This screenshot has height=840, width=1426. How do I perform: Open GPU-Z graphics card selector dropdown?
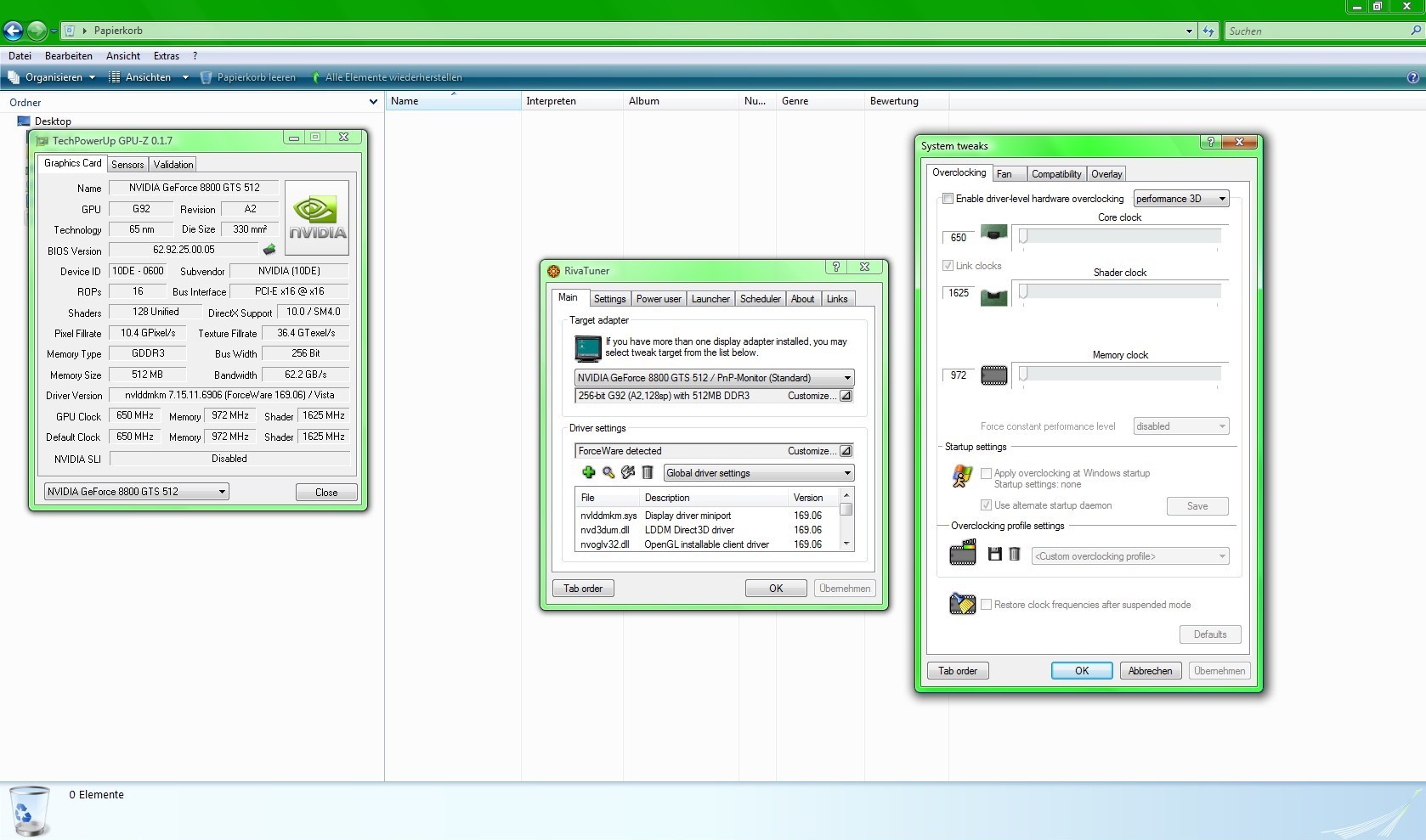(x=136, y=492)
